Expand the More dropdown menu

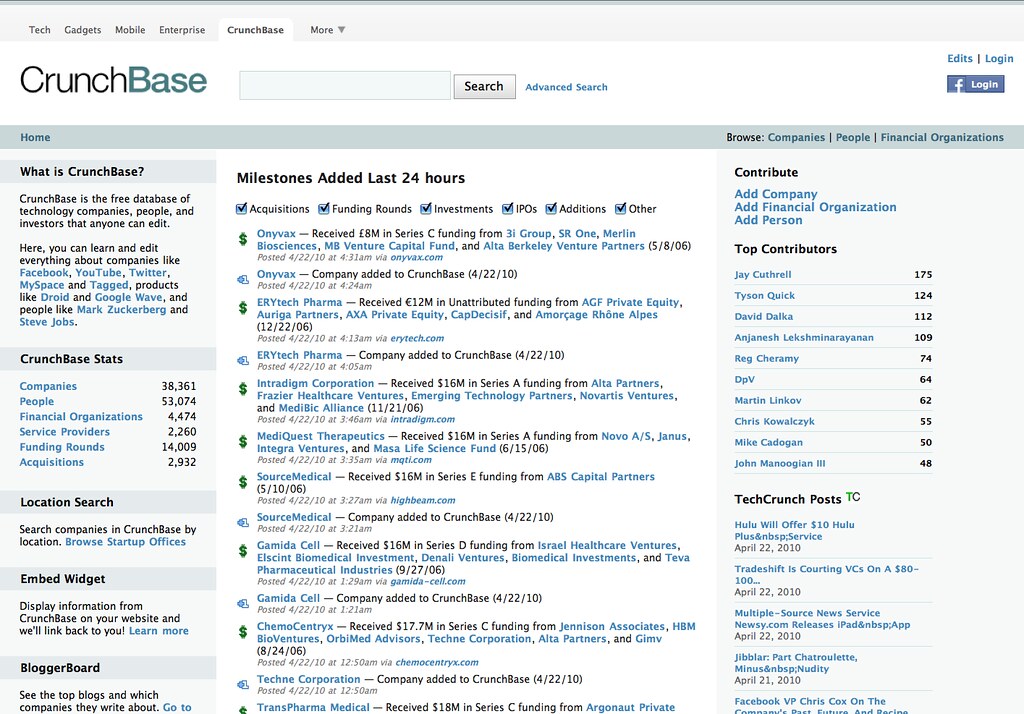[327, 30]
